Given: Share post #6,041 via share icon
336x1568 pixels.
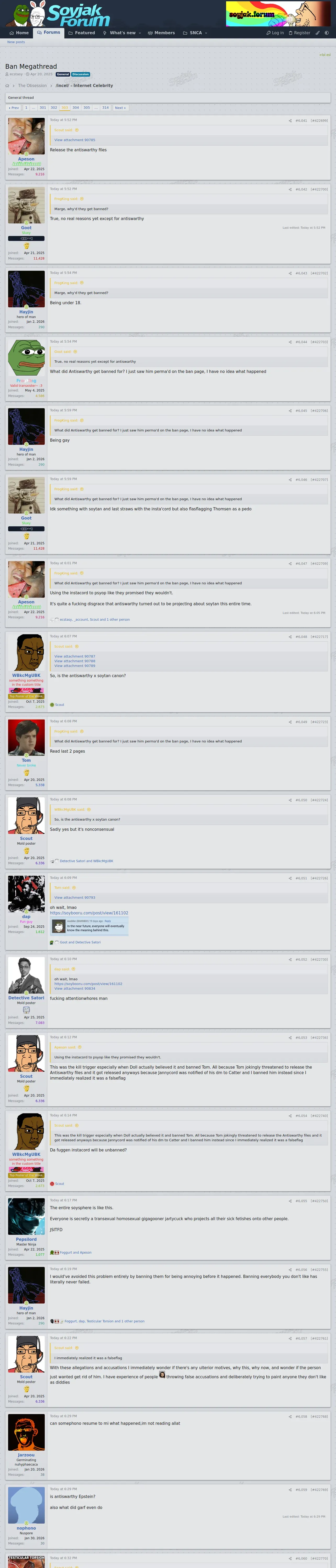Looking at the screenshot, I should pyautogui.click(x=290, y=120).
